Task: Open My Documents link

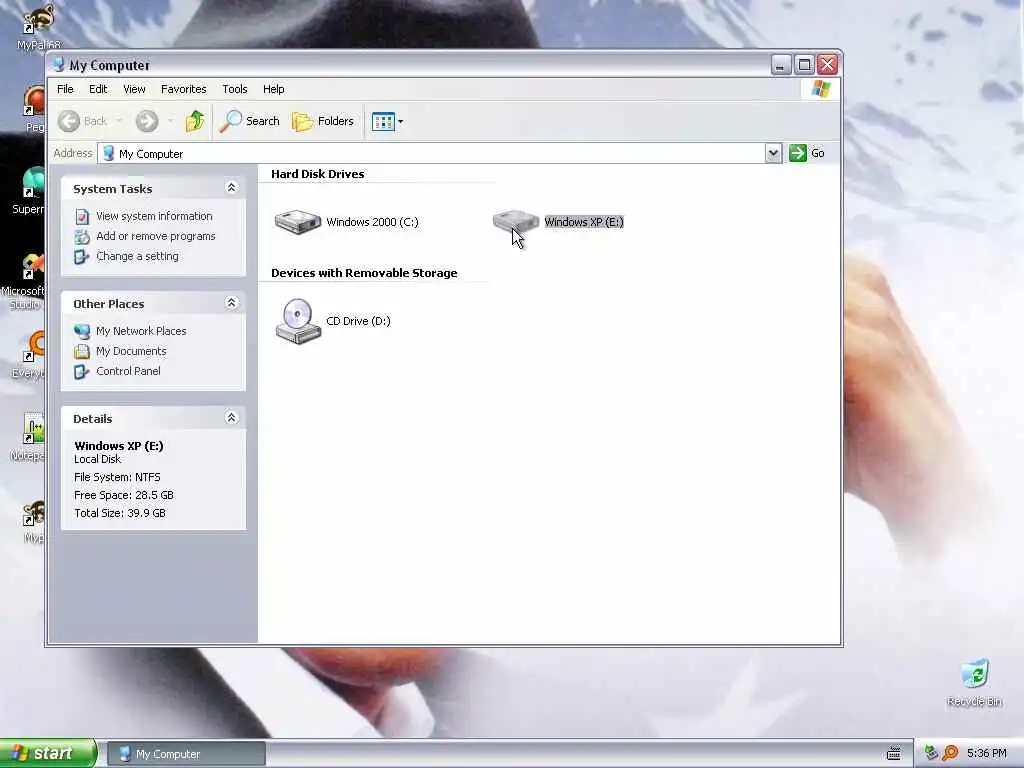Action: point(131,351)
